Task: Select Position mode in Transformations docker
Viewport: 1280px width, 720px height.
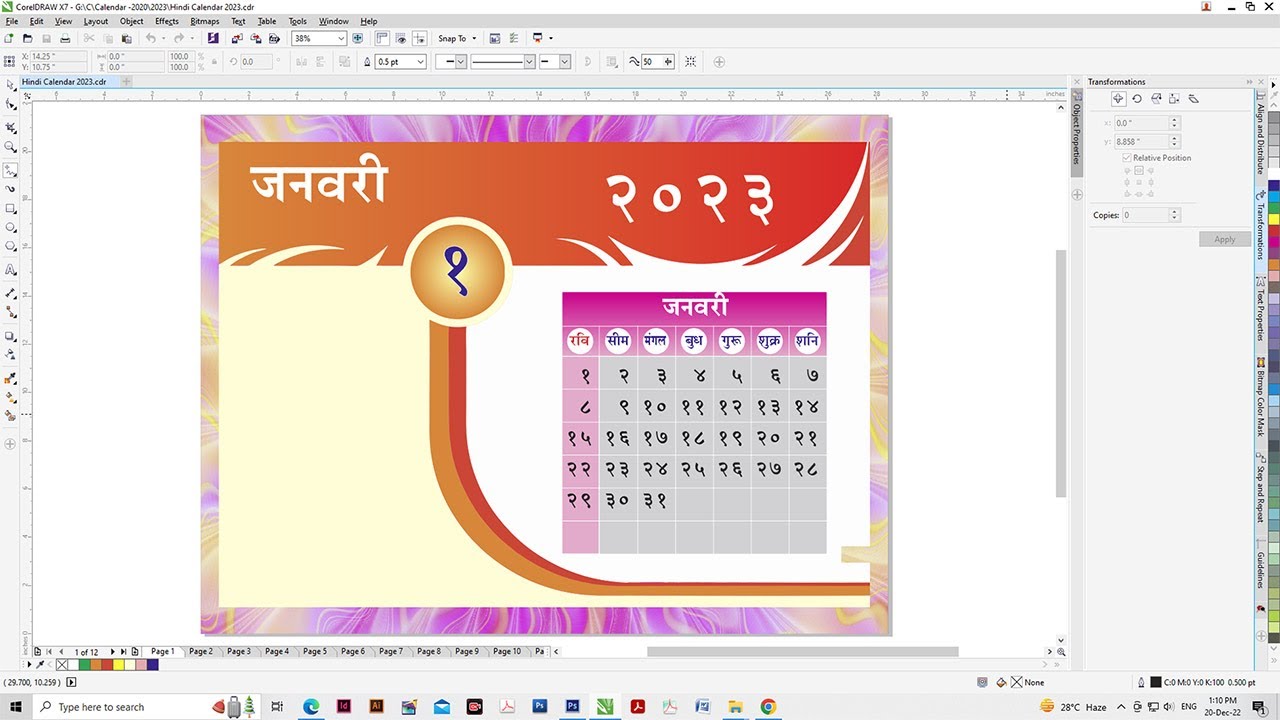Action: (x=1118, y=99)
